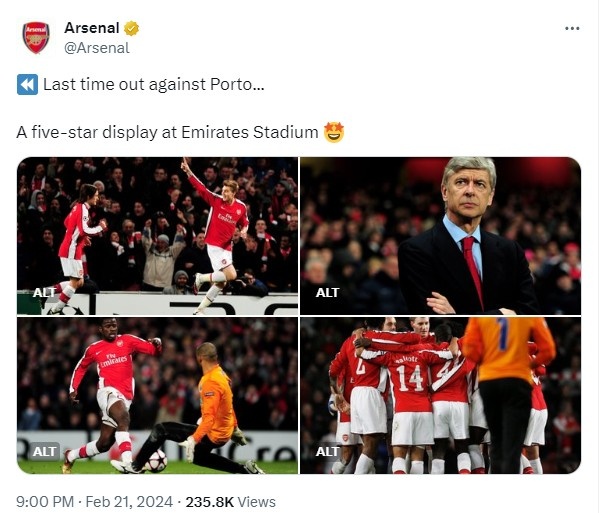Click the gold verified badge
Screen dimensions: 602x513
(131, 27)
